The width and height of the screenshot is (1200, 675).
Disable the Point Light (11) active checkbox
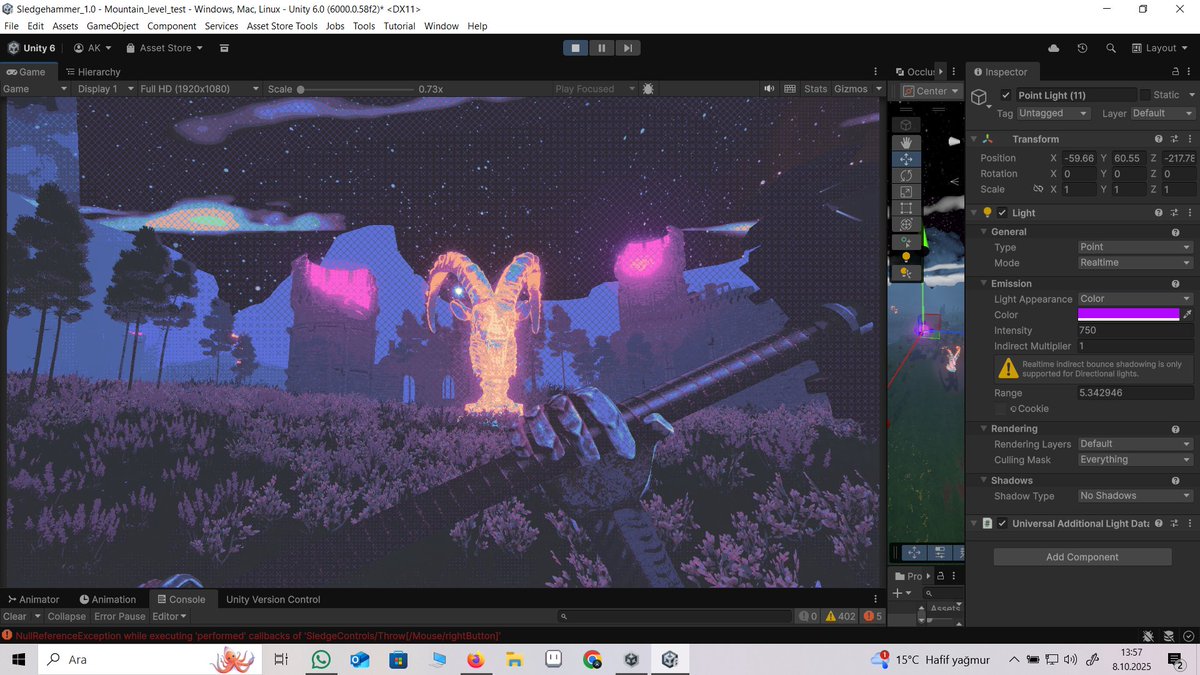[1005, 95]
